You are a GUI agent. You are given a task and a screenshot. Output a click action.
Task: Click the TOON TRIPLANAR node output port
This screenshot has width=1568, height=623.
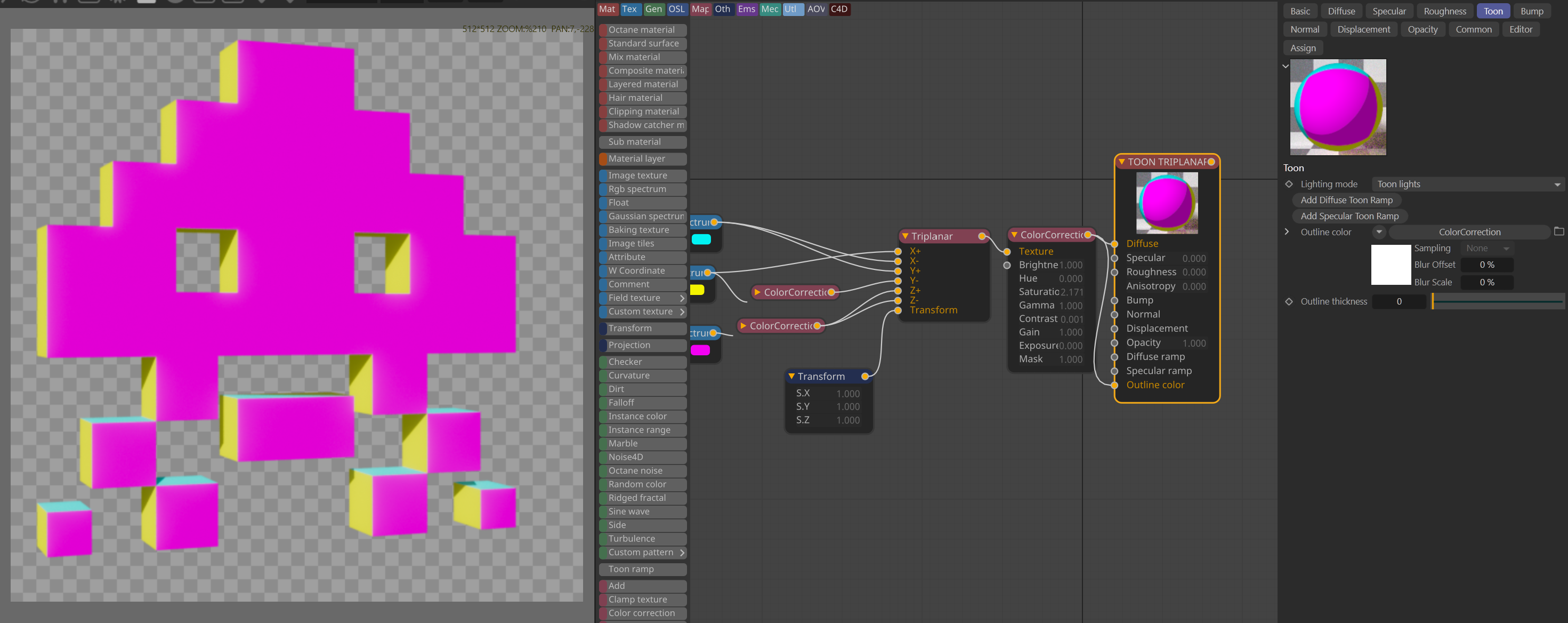point(1211,162)
